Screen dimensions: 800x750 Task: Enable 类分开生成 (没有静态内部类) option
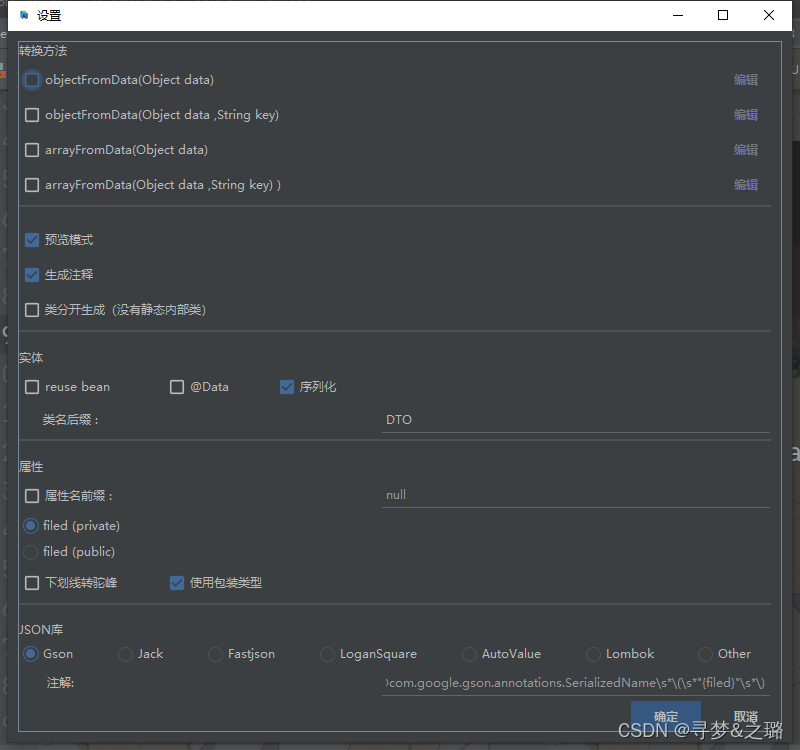point(32,310)
